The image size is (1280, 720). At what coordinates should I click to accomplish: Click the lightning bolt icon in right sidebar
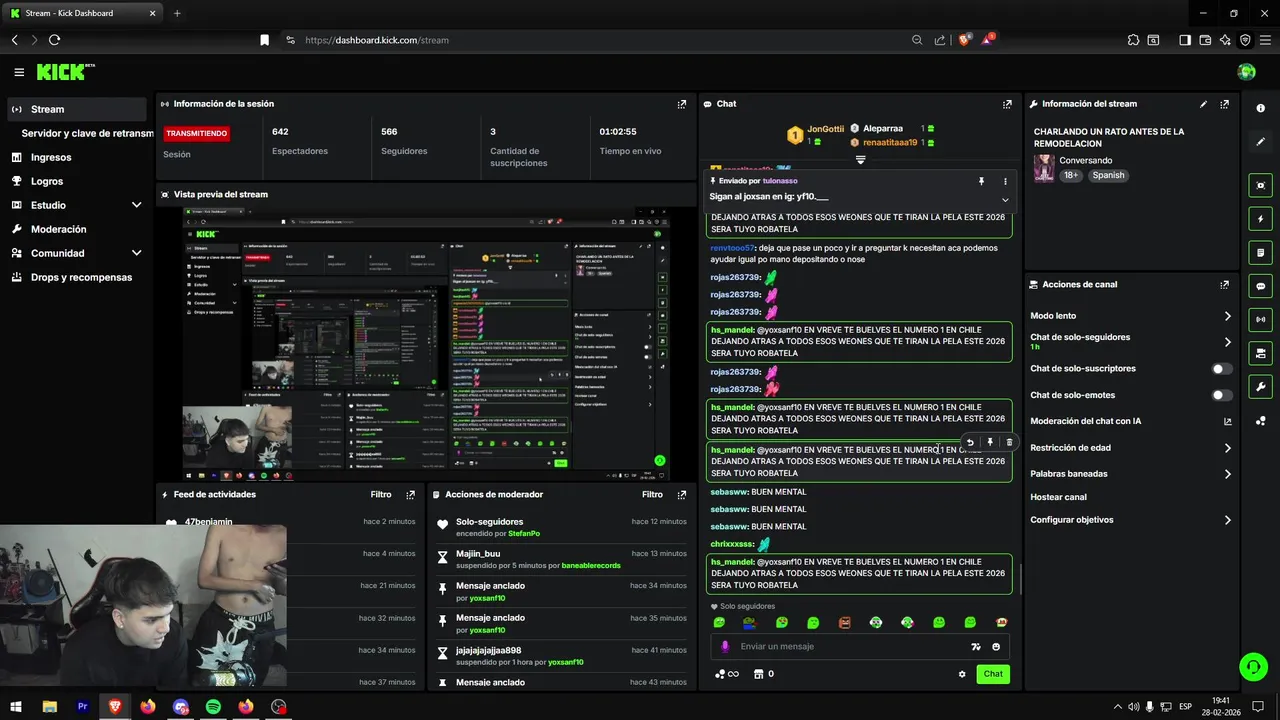(1260, 219)
